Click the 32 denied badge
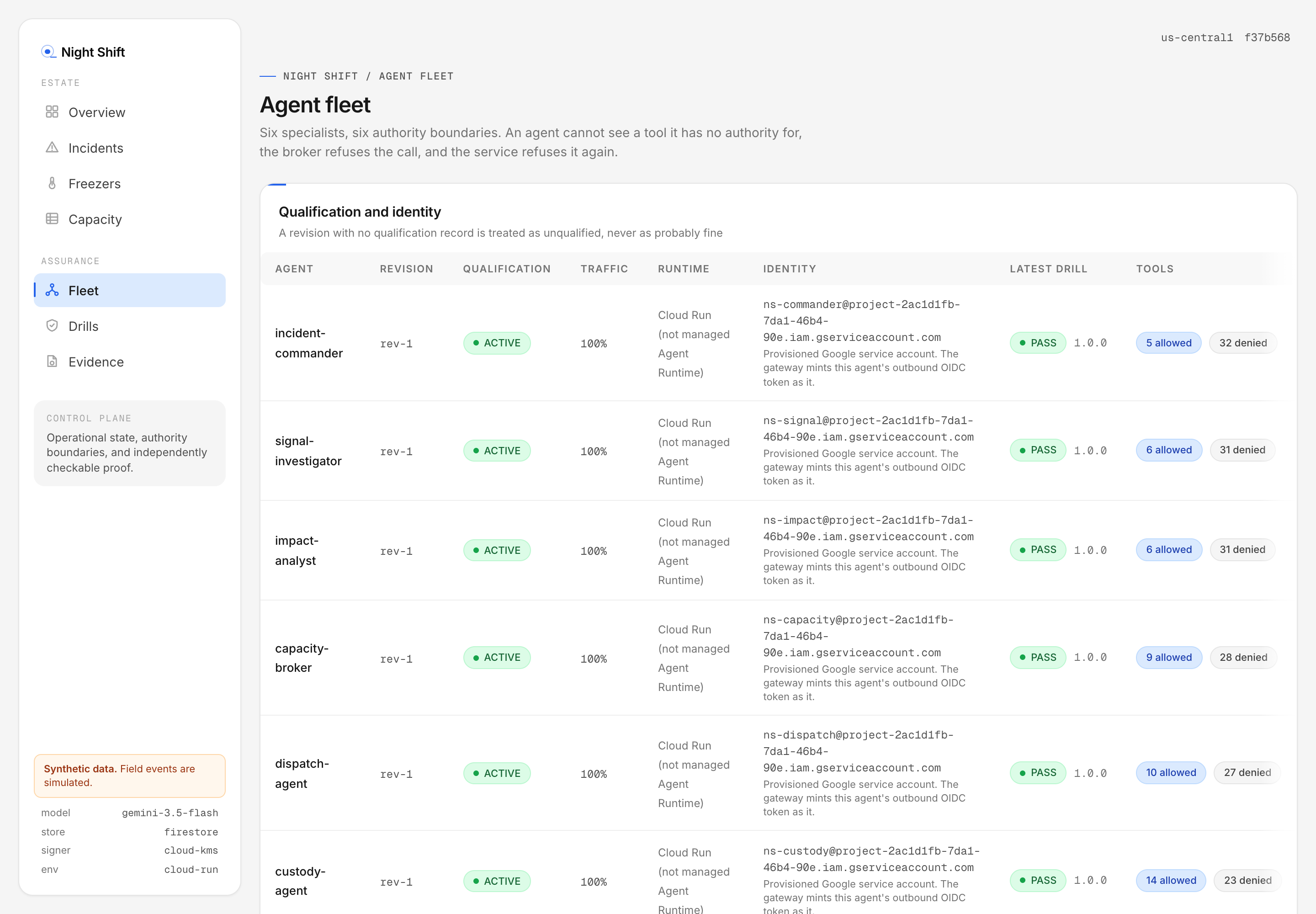Image resolution: width=1316 pixels, height=914 pixels. click(1243, 343)
